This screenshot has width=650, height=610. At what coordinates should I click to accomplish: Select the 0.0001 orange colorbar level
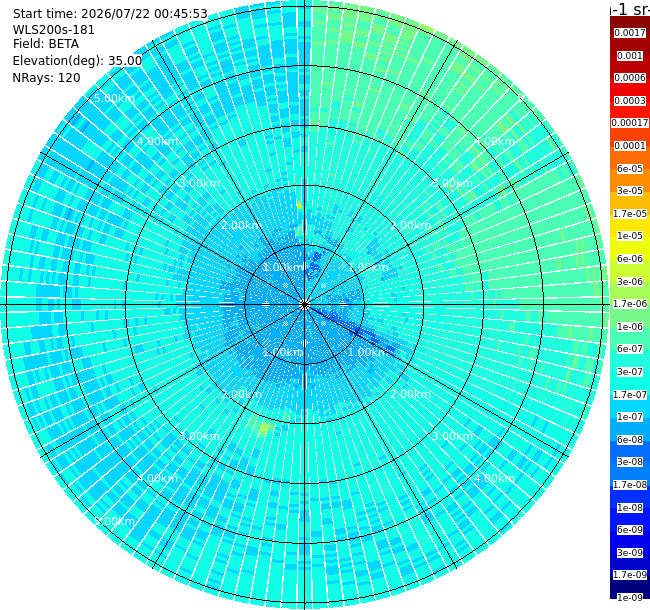630,146
